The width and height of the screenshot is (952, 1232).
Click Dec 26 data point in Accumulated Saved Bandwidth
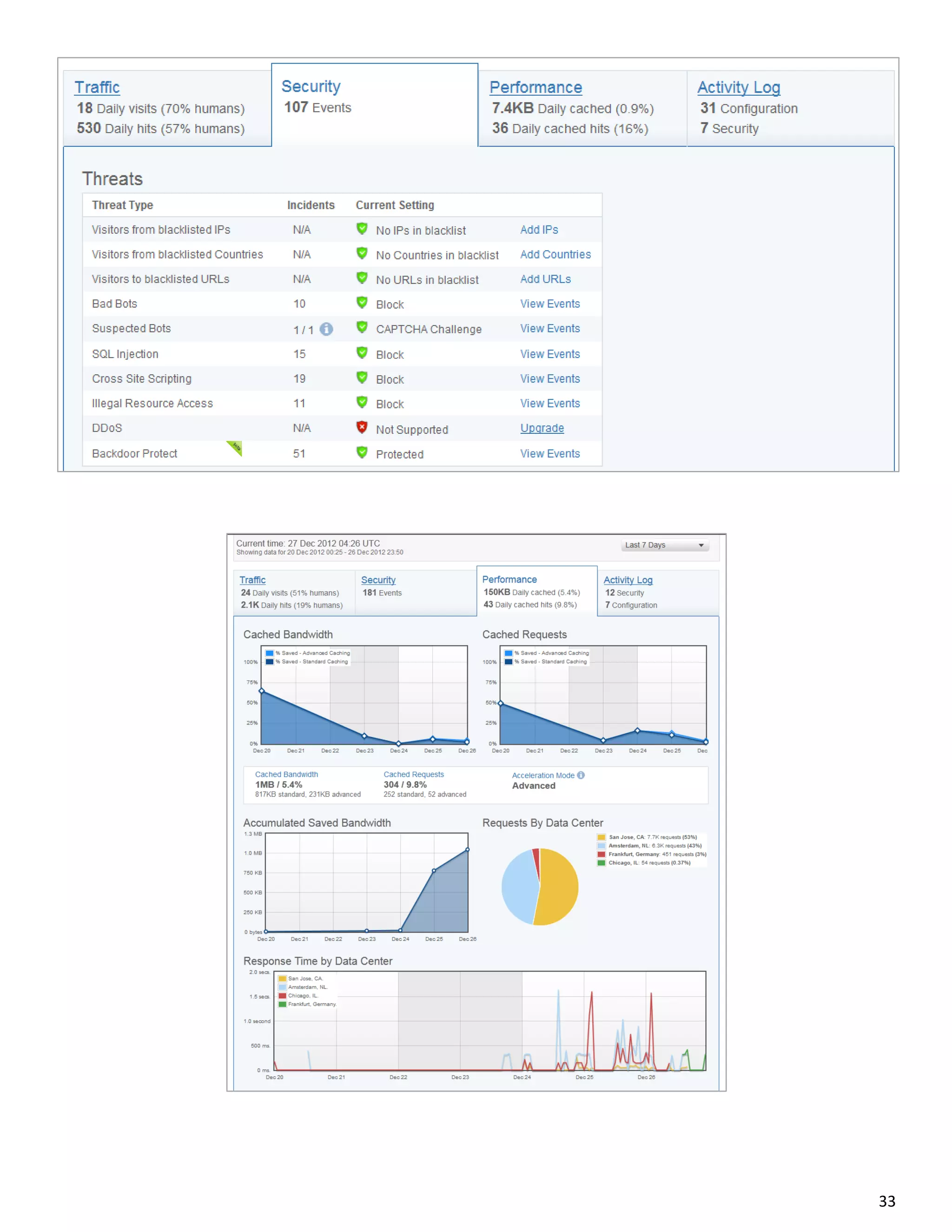(468, 849)
